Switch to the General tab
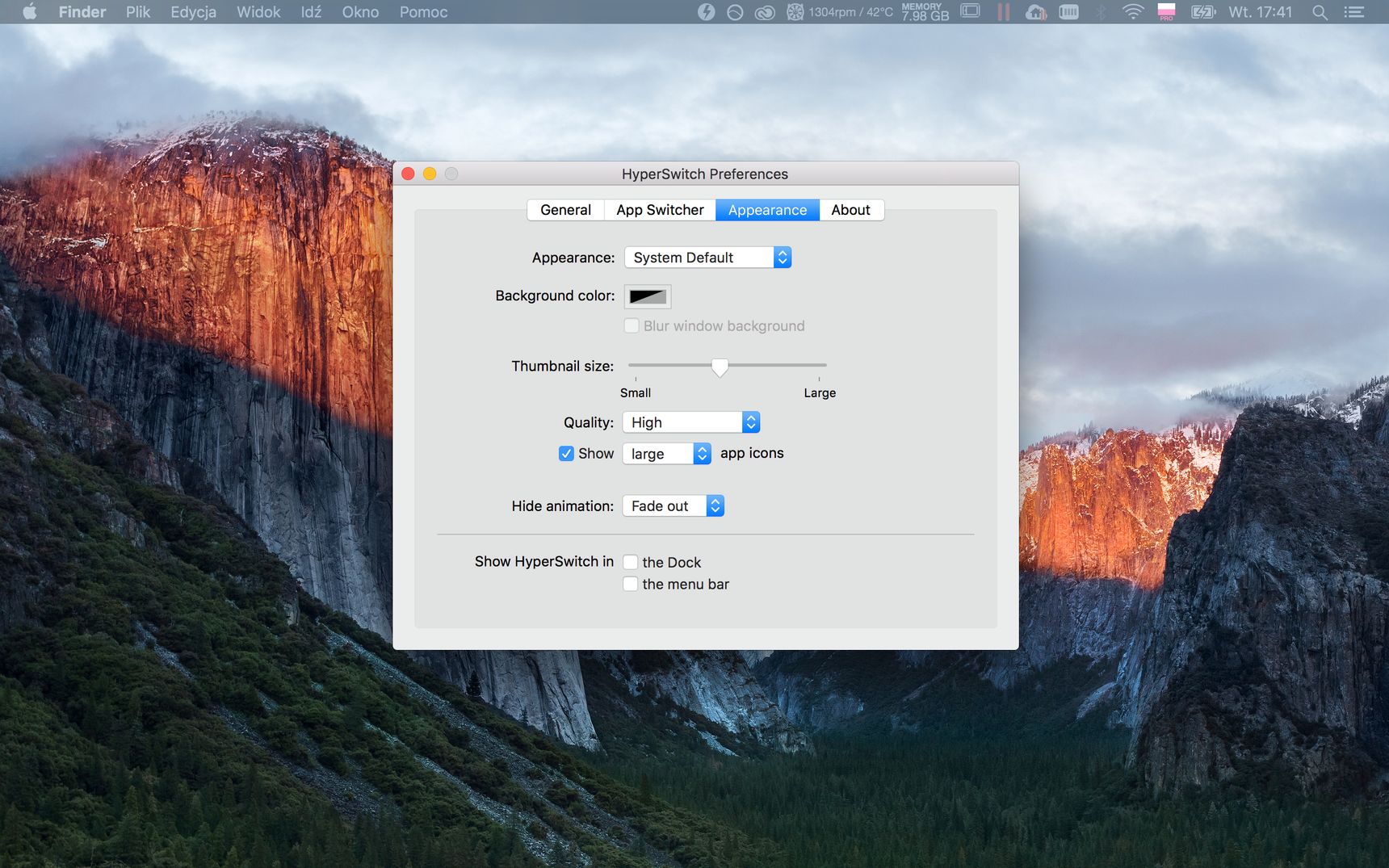The height and width of the screenshot is (868, 1389). click(565, 210)
